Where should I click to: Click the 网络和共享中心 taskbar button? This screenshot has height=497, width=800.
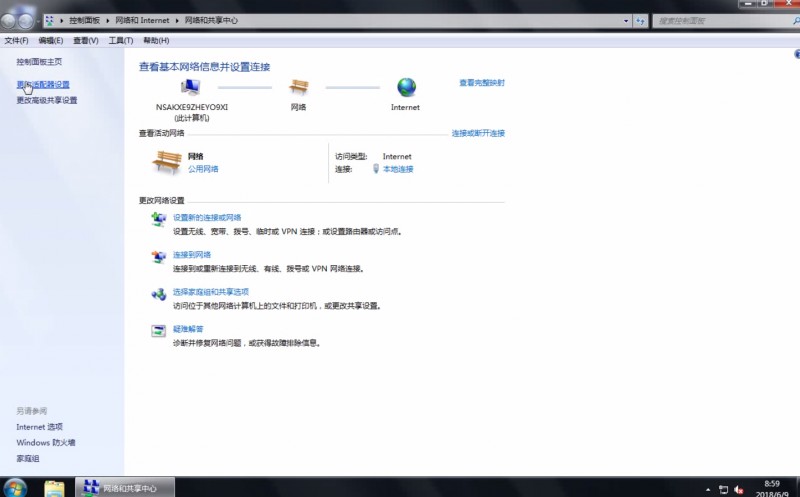(125, 488)
